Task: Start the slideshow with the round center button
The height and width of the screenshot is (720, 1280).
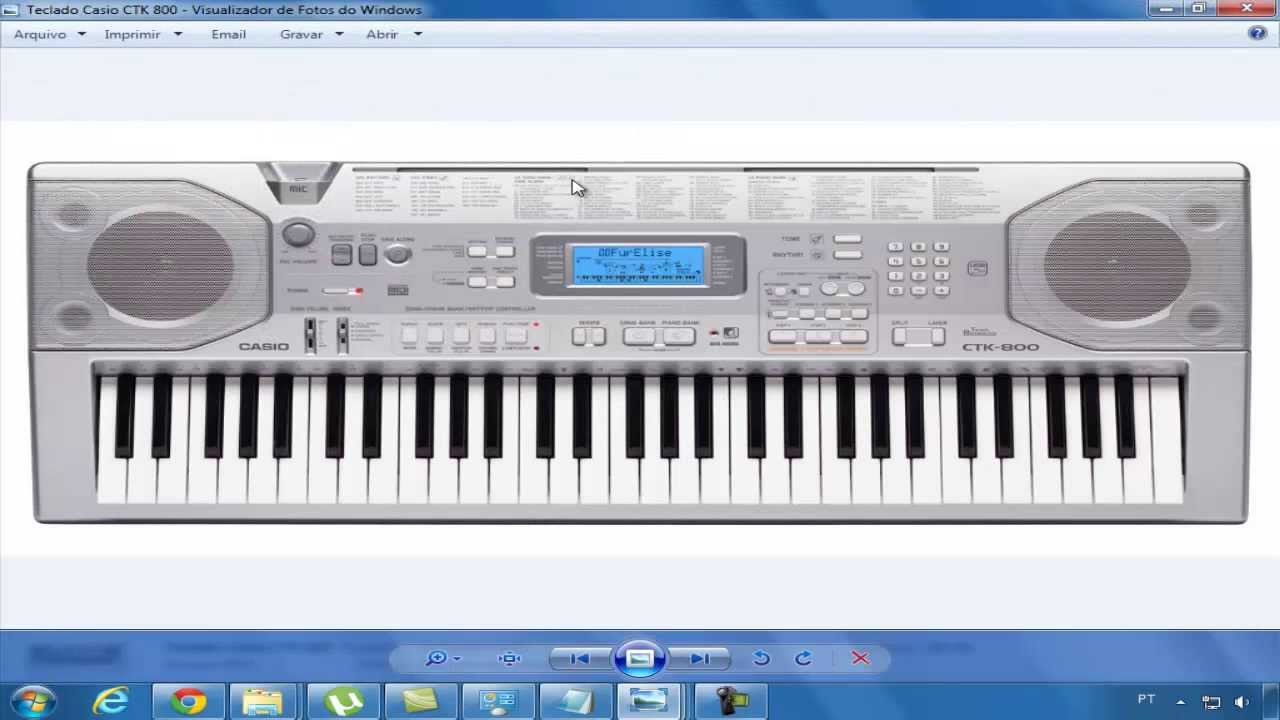Action: click(x=640, y=658)
